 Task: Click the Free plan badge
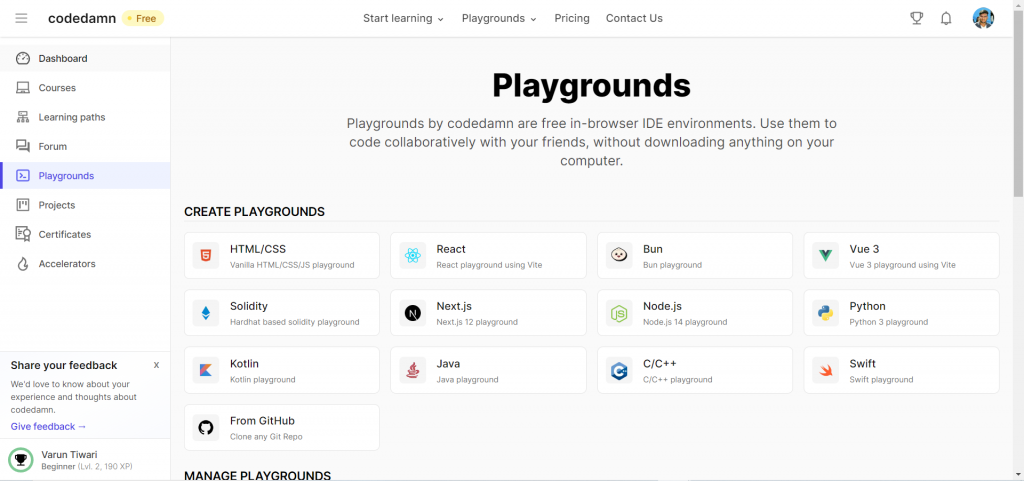(x=142, y=18)
